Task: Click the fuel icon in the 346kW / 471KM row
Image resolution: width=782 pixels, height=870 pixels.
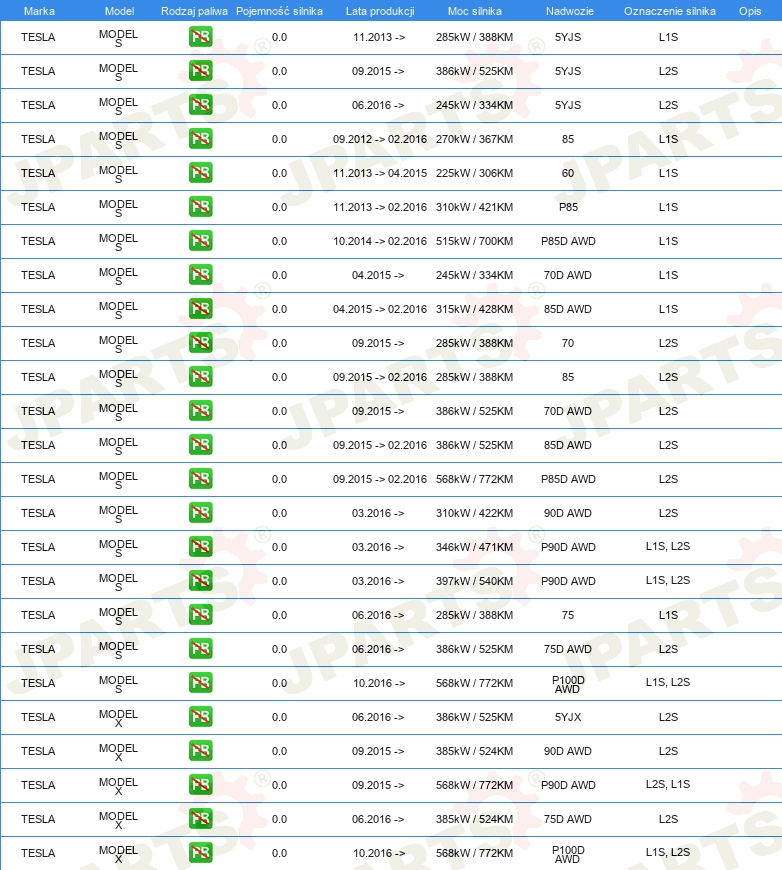Action: pos(200,547)
